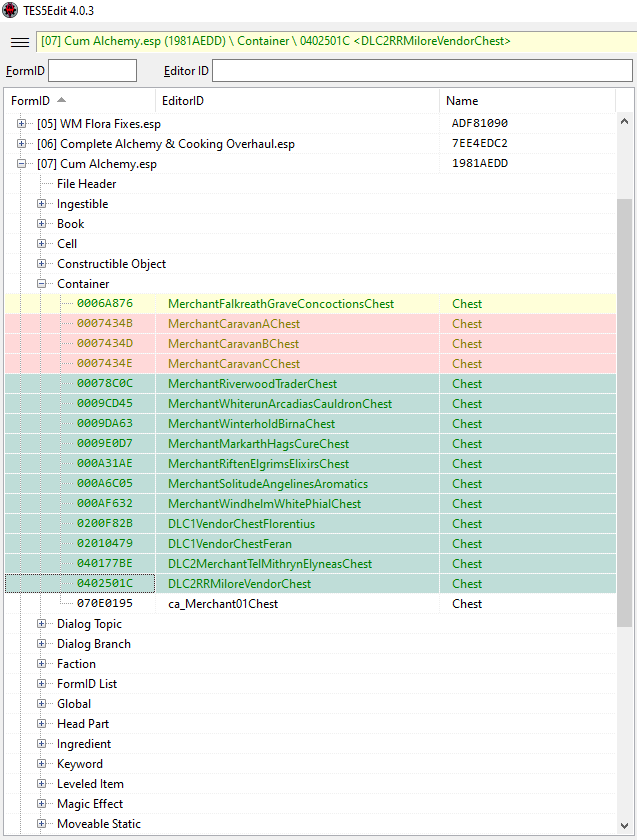The width and height of the screenshot is (637, 840).
Task: Expand the FormID List group
Action: [41, 684]
